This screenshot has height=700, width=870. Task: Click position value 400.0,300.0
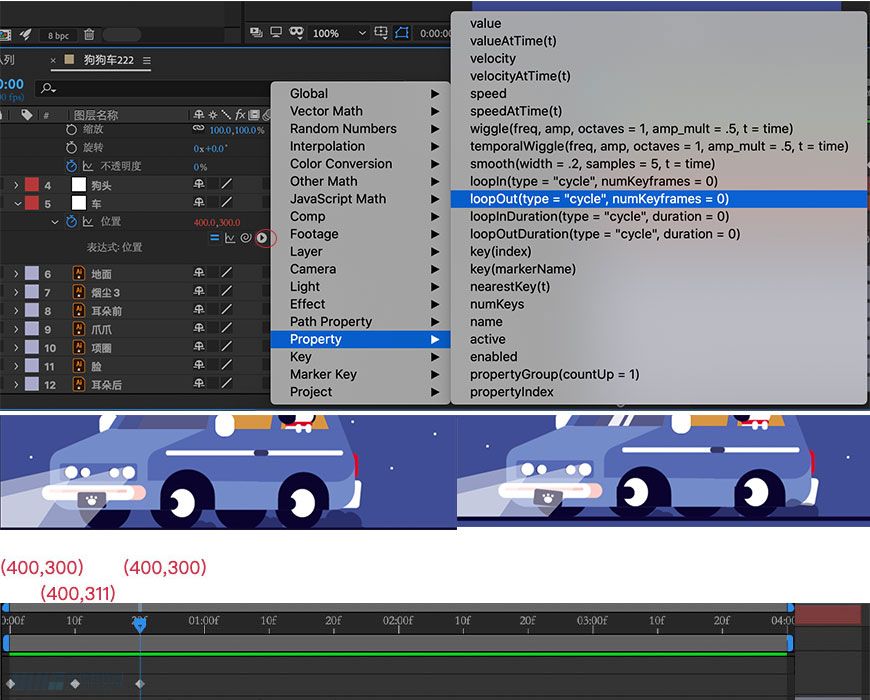coord(217,222)
